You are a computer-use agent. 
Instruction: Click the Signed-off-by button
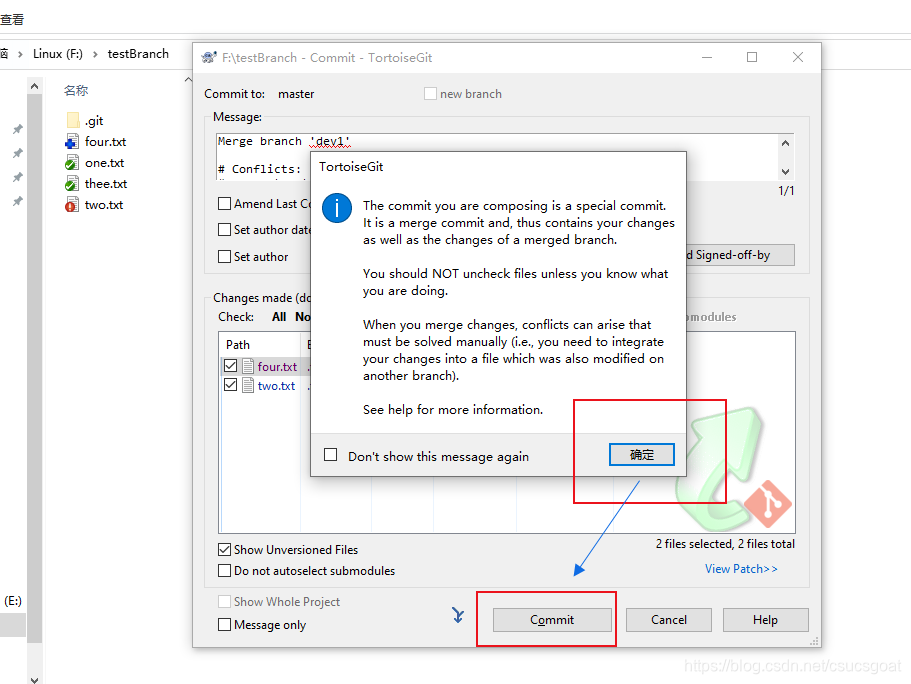pos(740,255)
